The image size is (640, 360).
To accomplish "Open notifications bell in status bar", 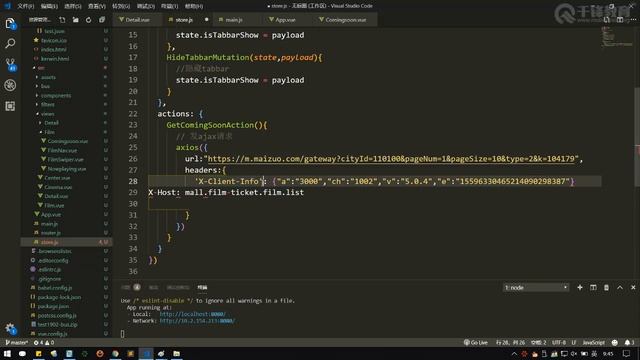I will 629,342.
